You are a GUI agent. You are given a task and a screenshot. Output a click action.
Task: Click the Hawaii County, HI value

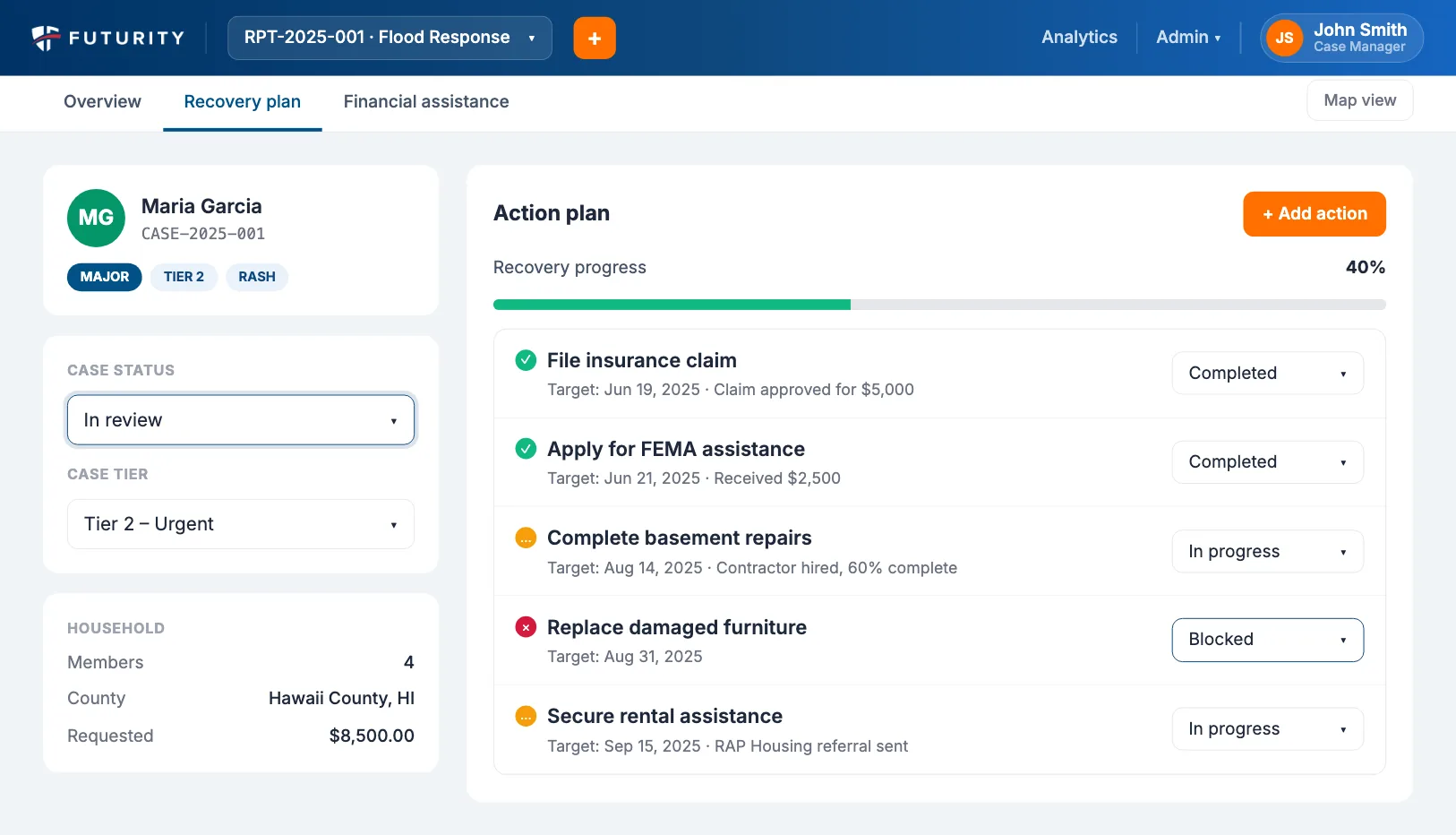pos(341,698)
